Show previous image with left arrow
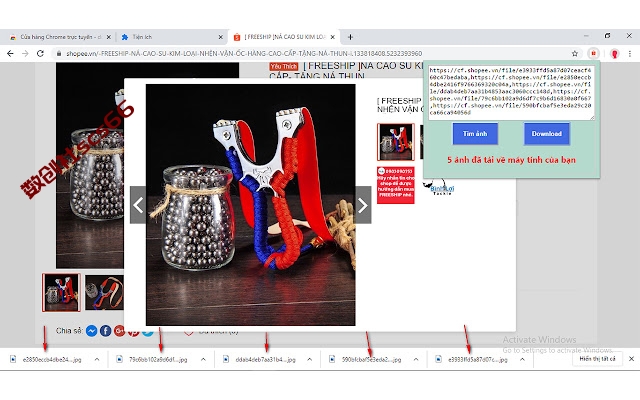The image size is (640, 400). point(138,205)
